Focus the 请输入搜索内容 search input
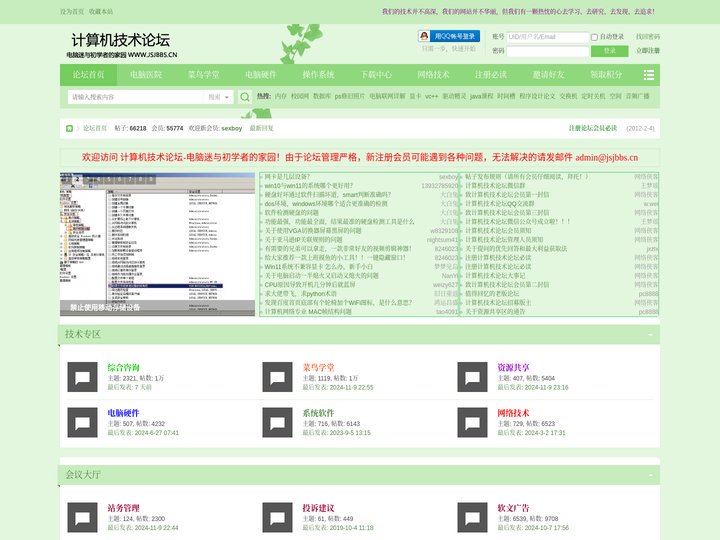This screenshot has width=720, height=540. (136, 97)
